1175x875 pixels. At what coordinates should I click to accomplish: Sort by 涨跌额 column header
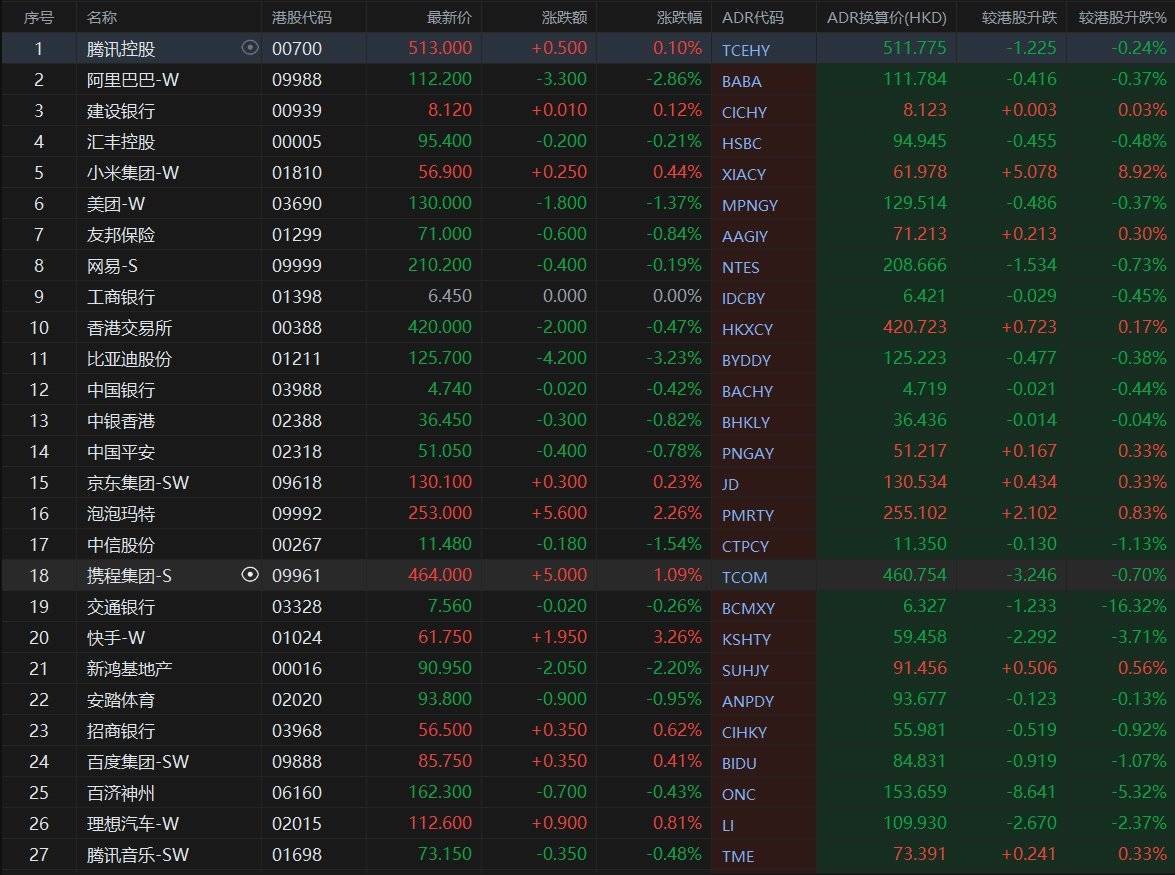pos(564,17)
